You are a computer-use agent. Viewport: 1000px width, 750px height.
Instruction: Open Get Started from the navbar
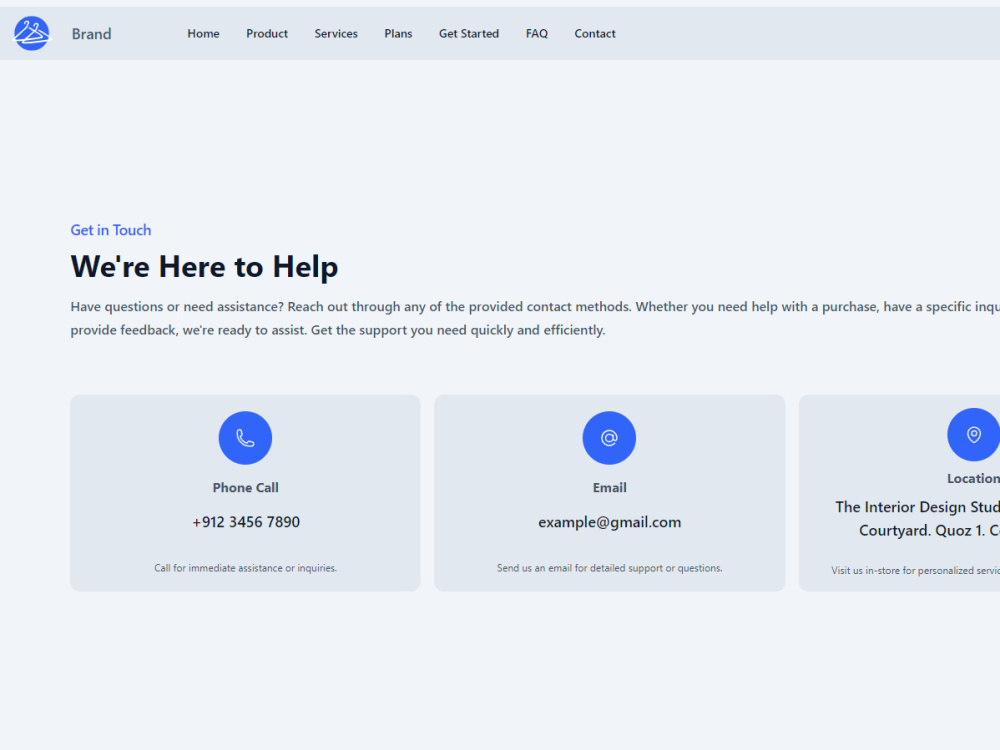[x=469, y=34]
